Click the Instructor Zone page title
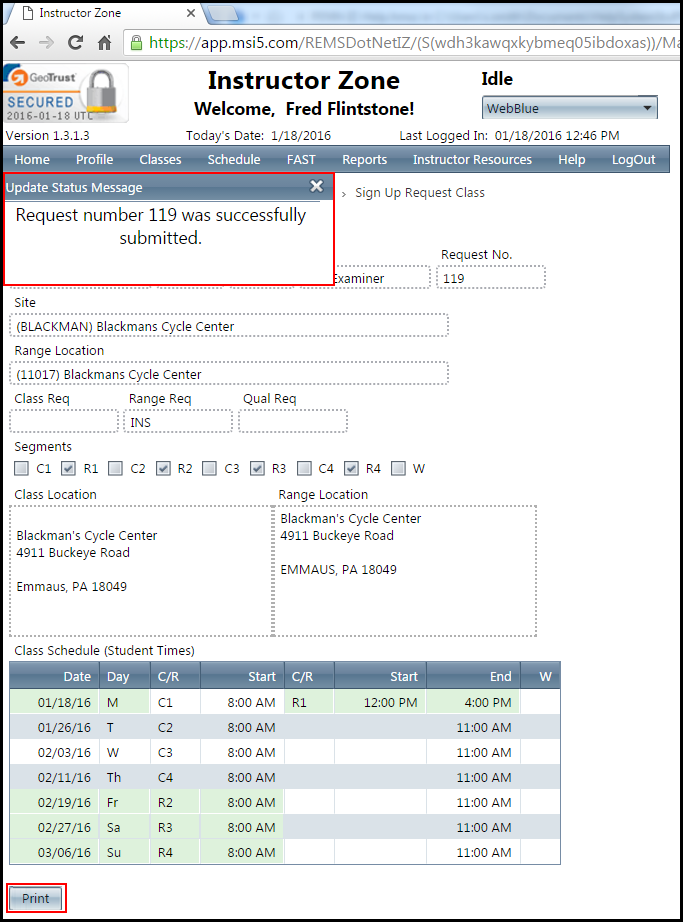This screenshot has height=922, width=683. pyautogui.click(x=303, y=81)
